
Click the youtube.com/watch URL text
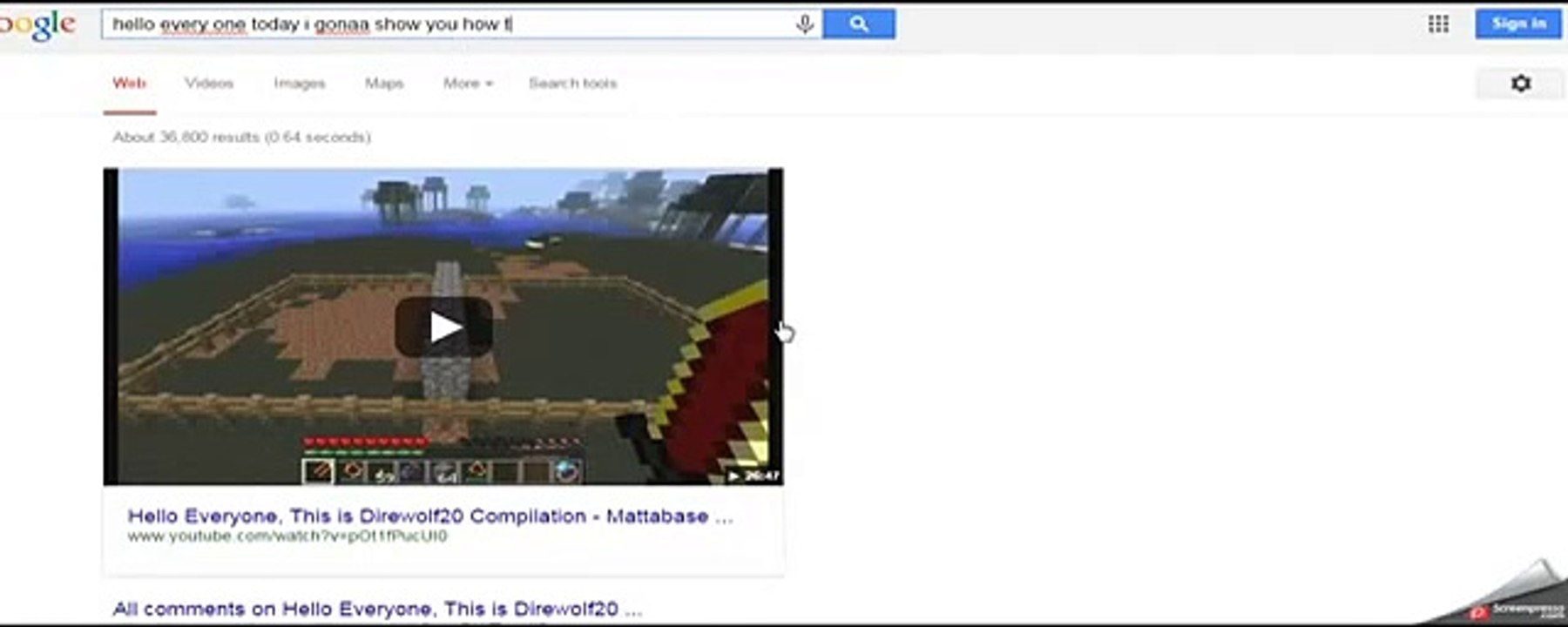[287, 536]
